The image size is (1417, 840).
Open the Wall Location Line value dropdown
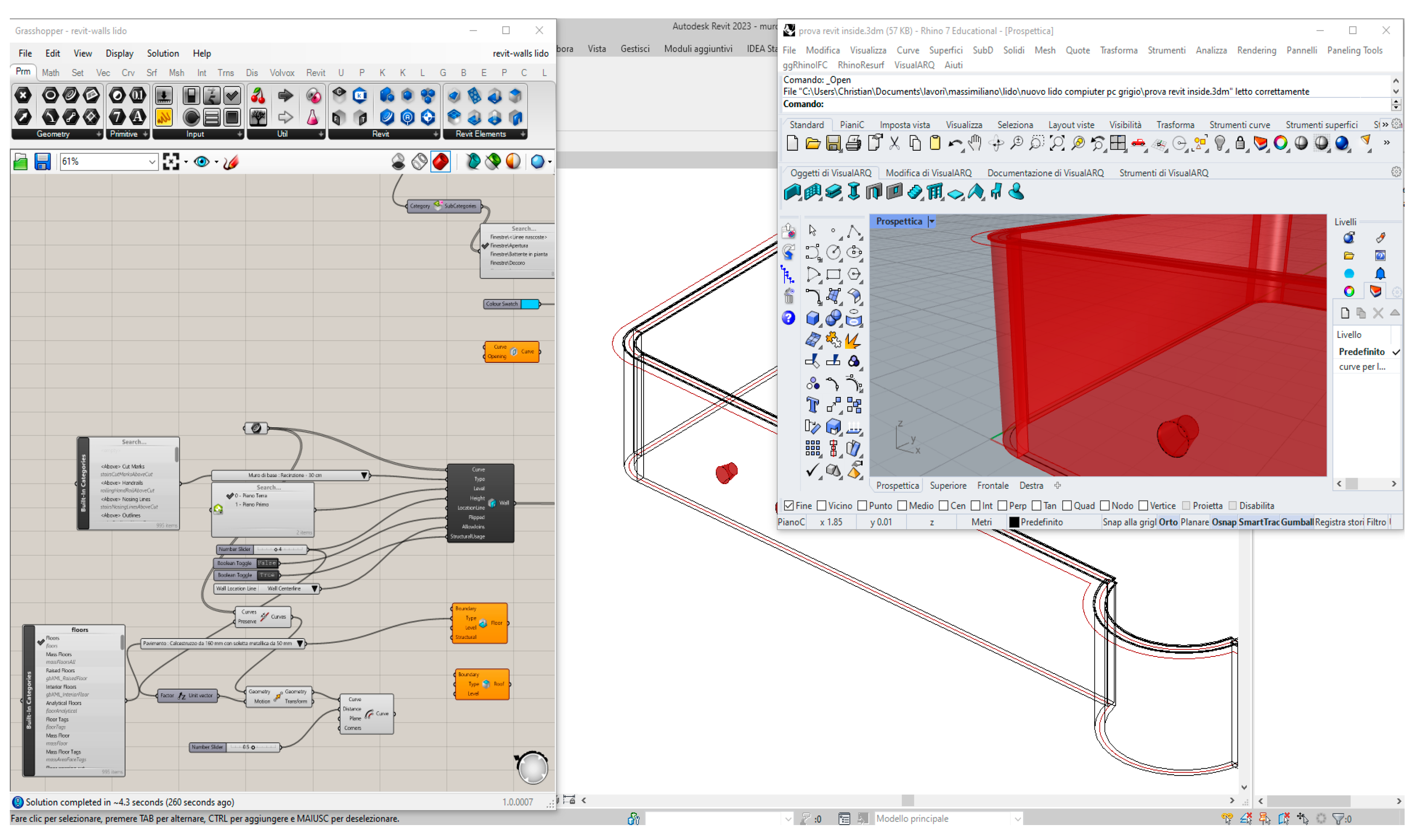(x=315, y=589)
